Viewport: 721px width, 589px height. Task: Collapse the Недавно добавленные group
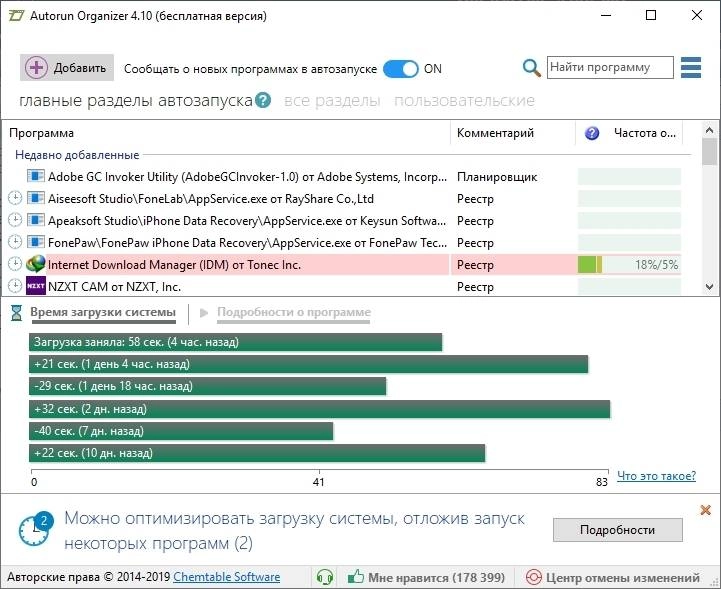[77, 155]
